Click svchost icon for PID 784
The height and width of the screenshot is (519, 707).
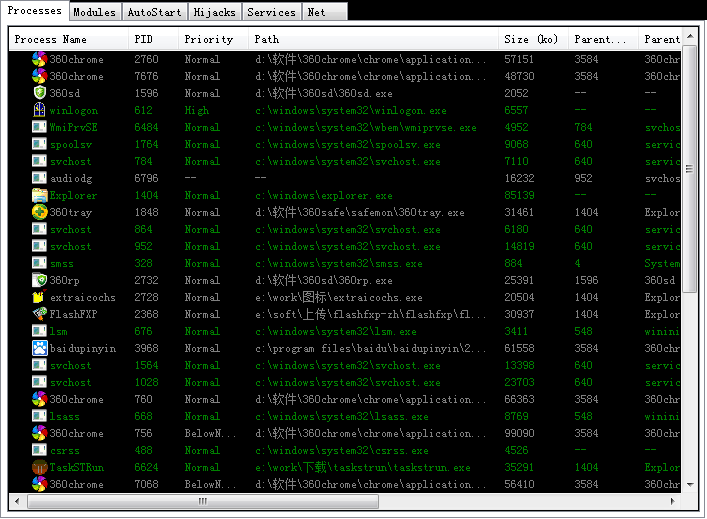click(40, 161)
